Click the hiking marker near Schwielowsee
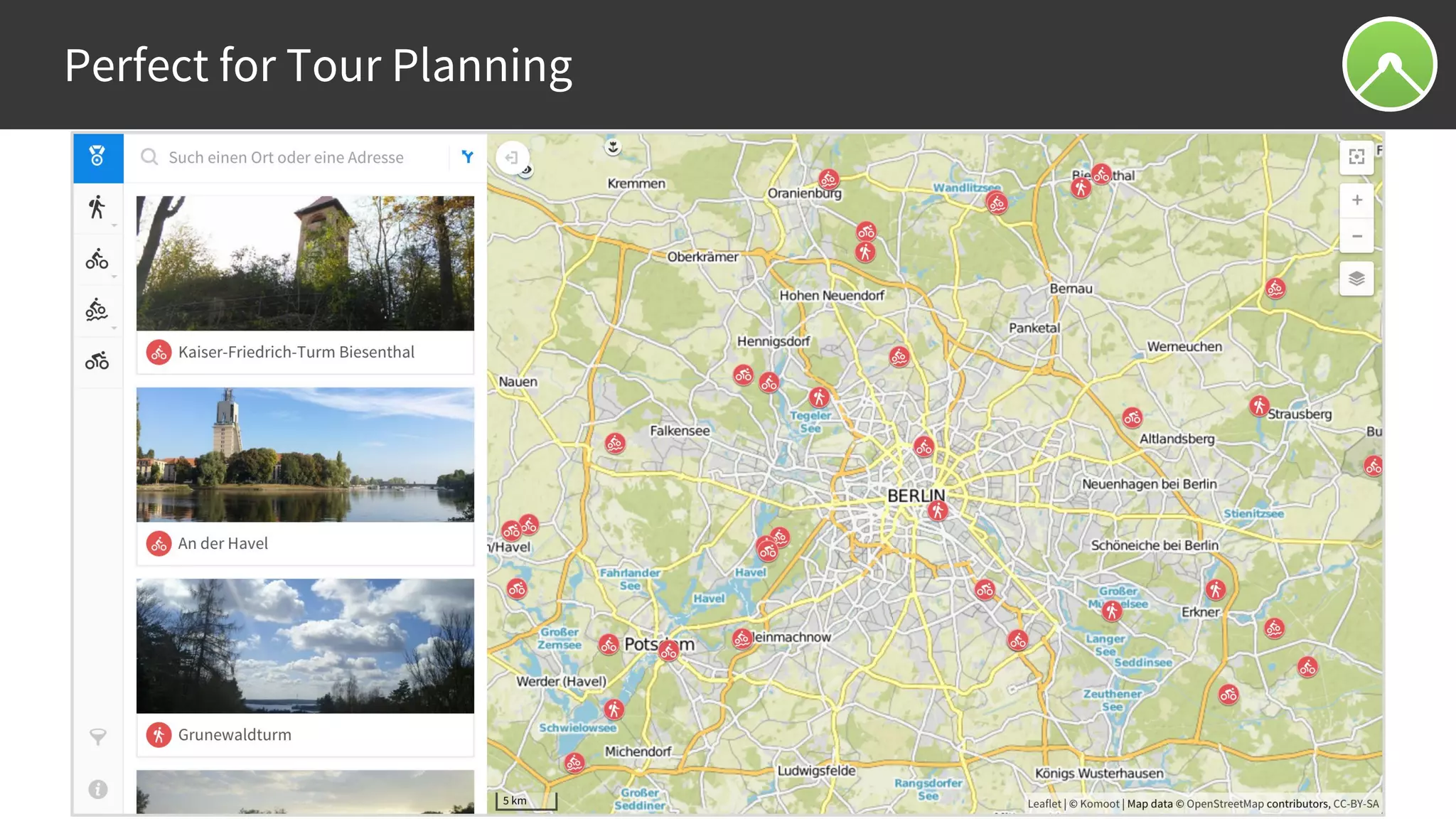The width and height of the screenshot is (1456, 819). (614, 709)
